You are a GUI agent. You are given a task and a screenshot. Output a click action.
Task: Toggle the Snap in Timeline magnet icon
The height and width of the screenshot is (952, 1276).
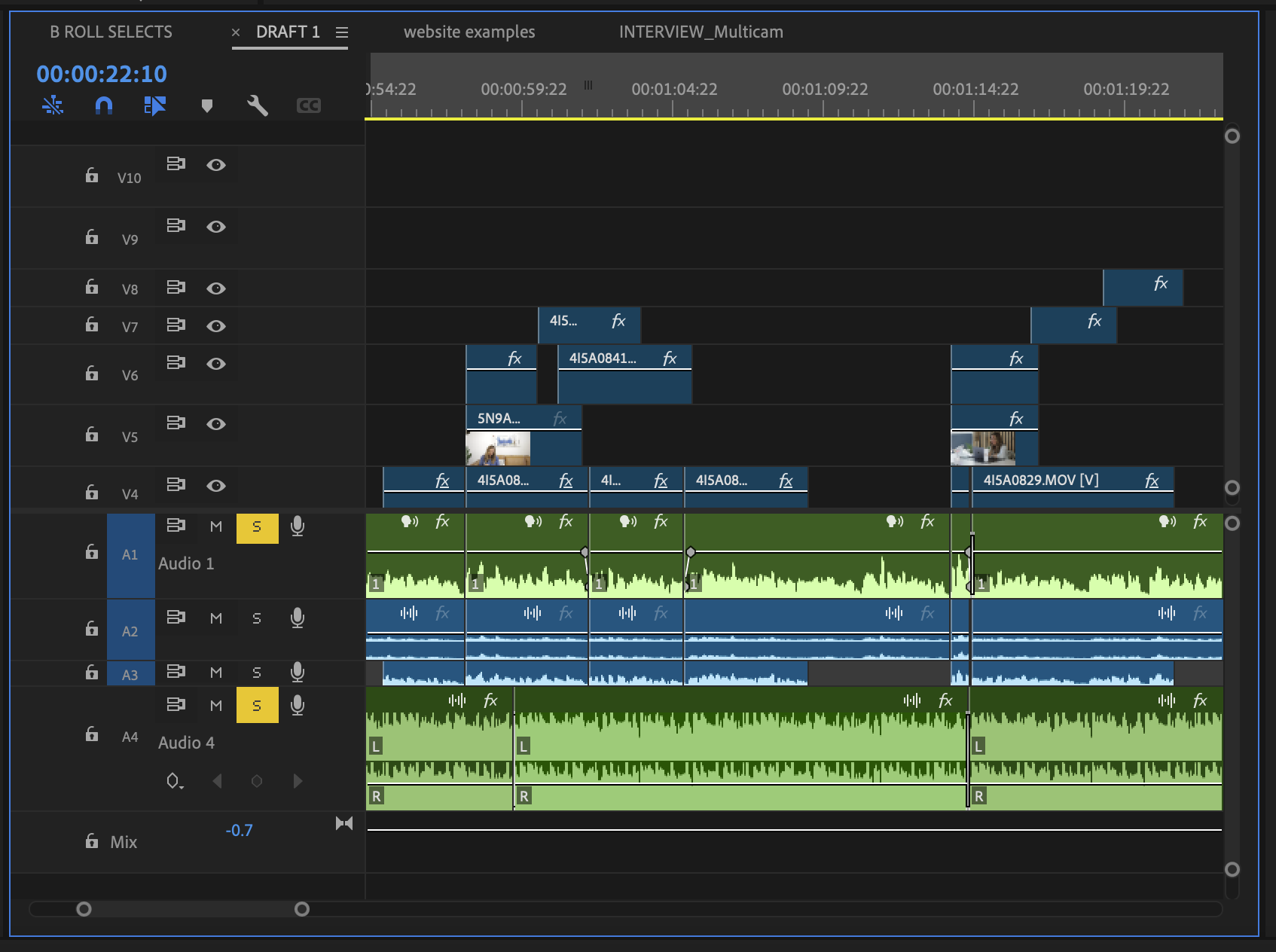(104, 105)
